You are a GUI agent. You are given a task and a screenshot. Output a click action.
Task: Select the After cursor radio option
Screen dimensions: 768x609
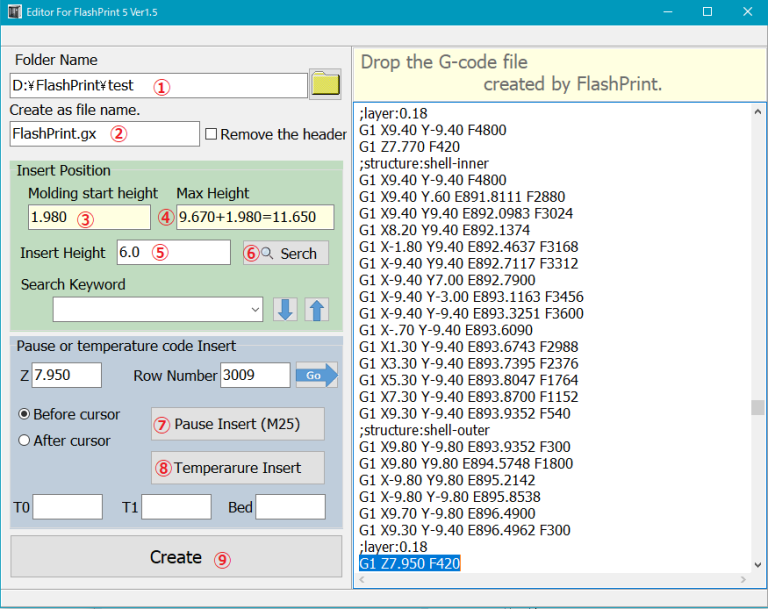coord(24,440)
